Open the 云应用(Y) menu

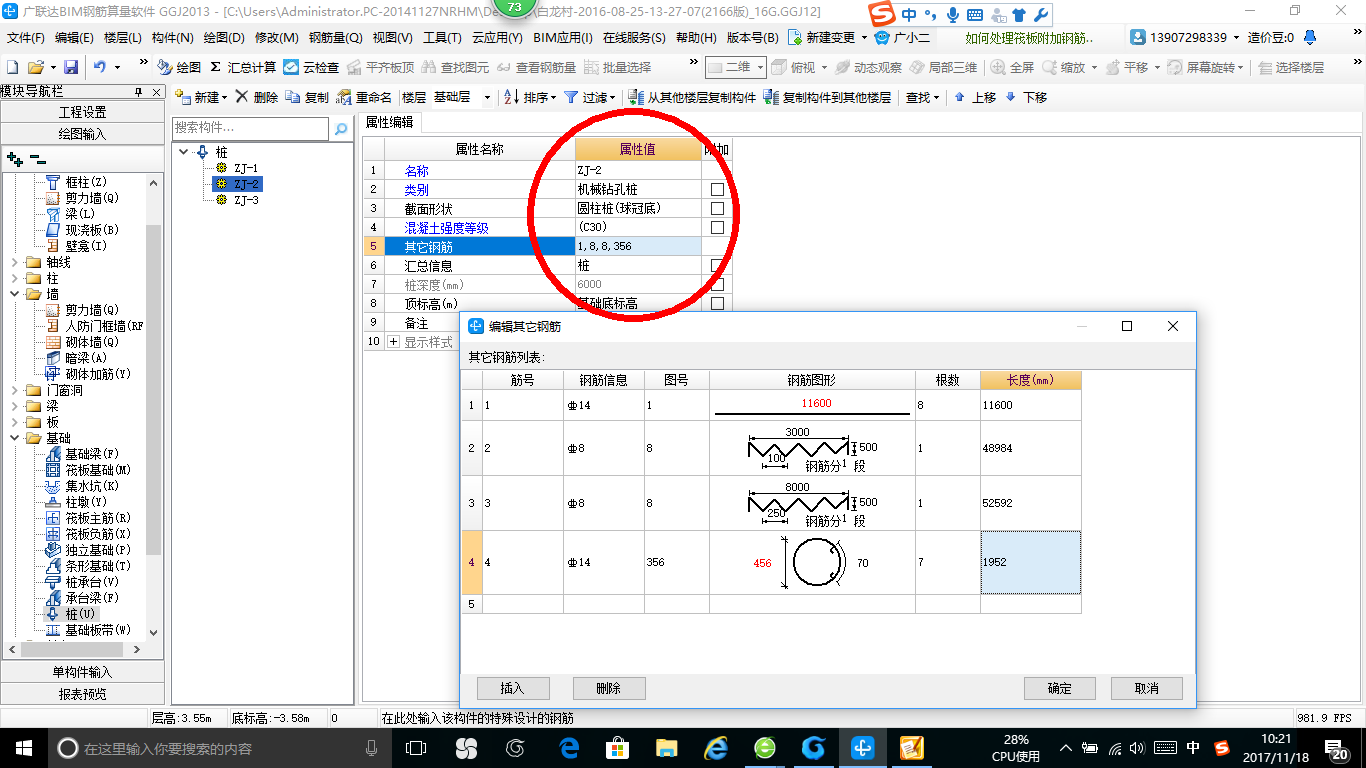pyautogui.click(x=497, y=37)
